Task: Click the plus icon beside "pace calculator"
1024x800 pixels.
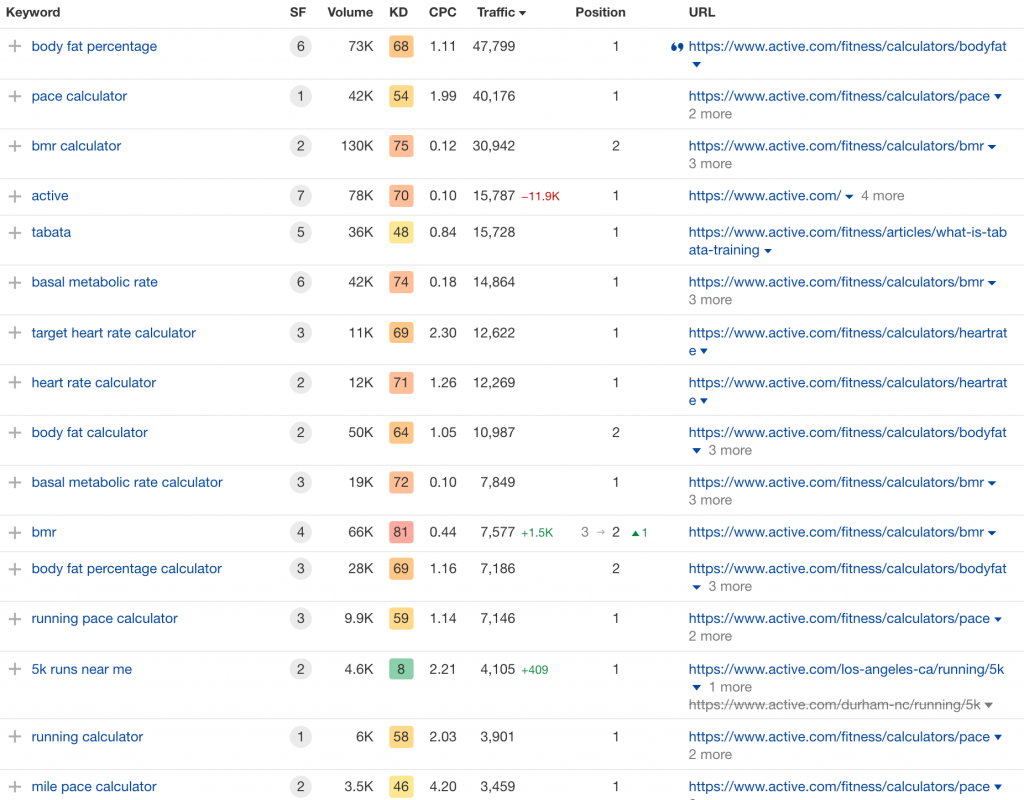Action: point(14,96)
